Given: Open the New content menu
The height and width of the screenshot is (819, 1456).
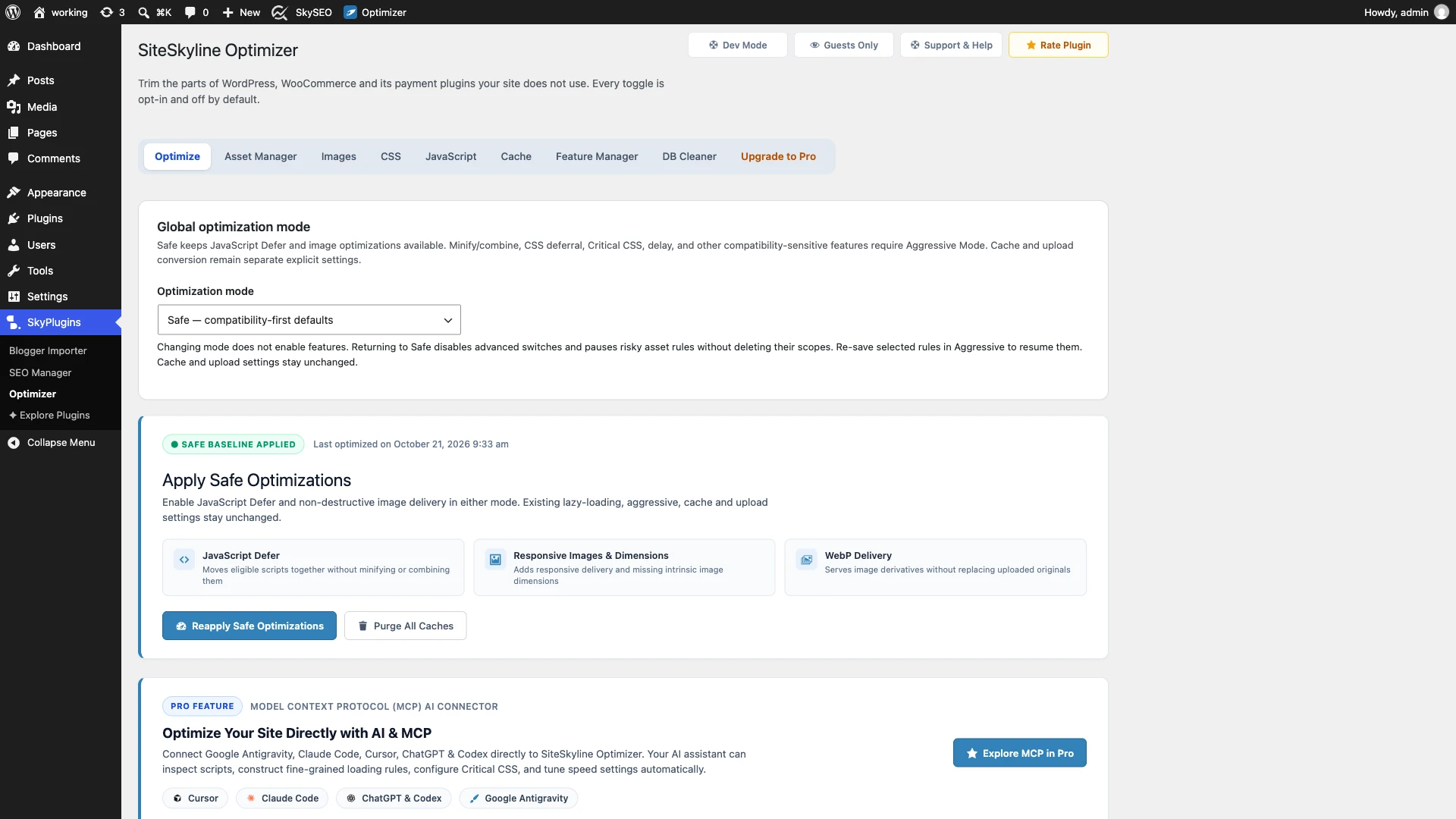Looking at the screenshot, I should click(x=241, y=12).
